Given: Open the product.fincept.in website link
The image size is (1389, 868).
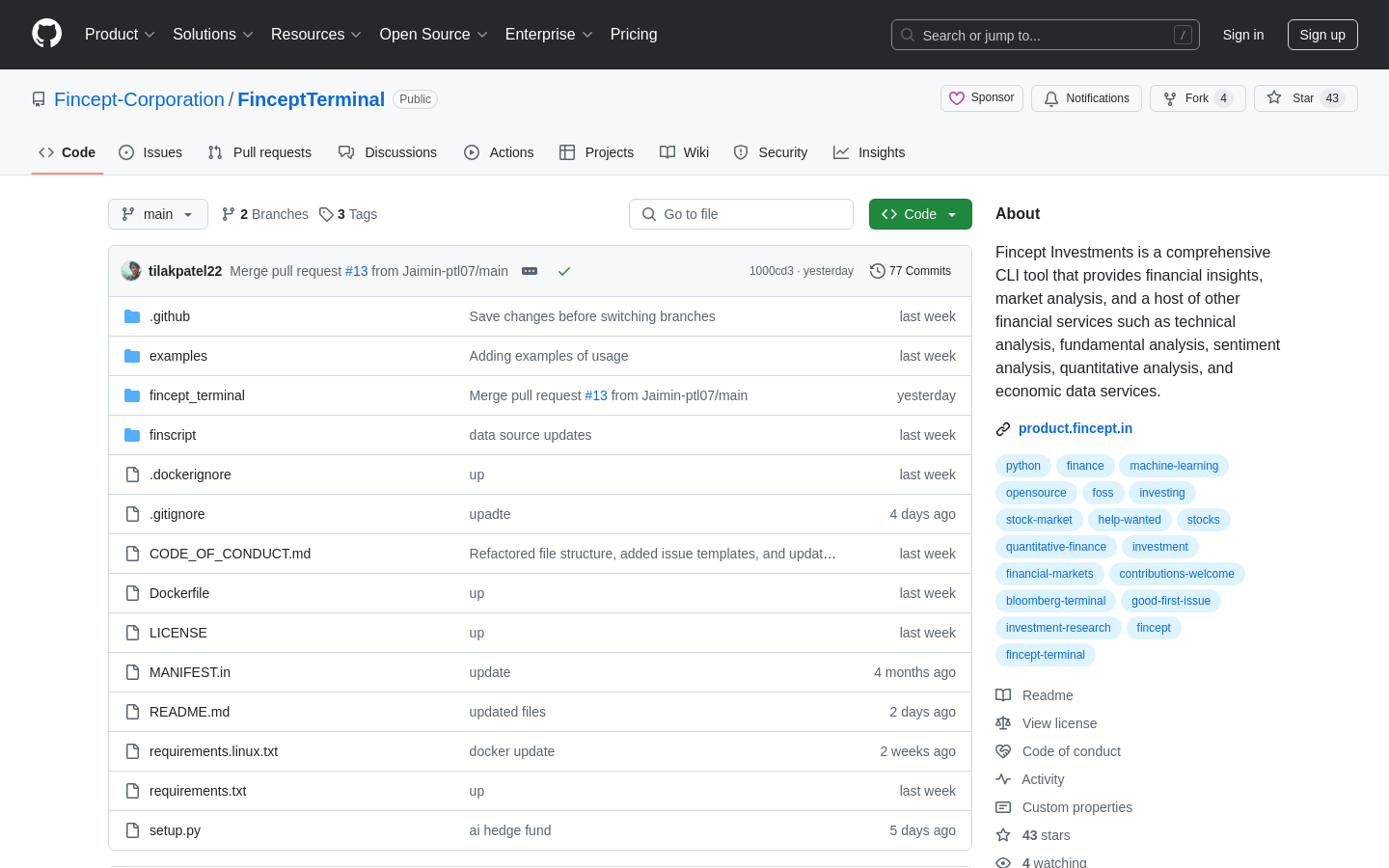Looking at the screenshot, I should (1076, 428).
